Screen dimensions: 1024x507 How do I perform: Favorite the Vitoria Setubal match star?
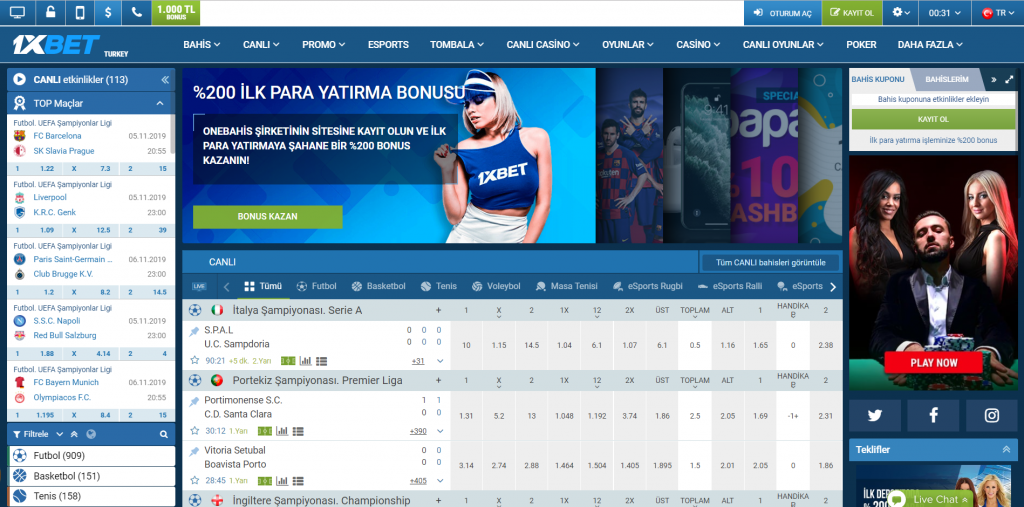tap(195, 481)
